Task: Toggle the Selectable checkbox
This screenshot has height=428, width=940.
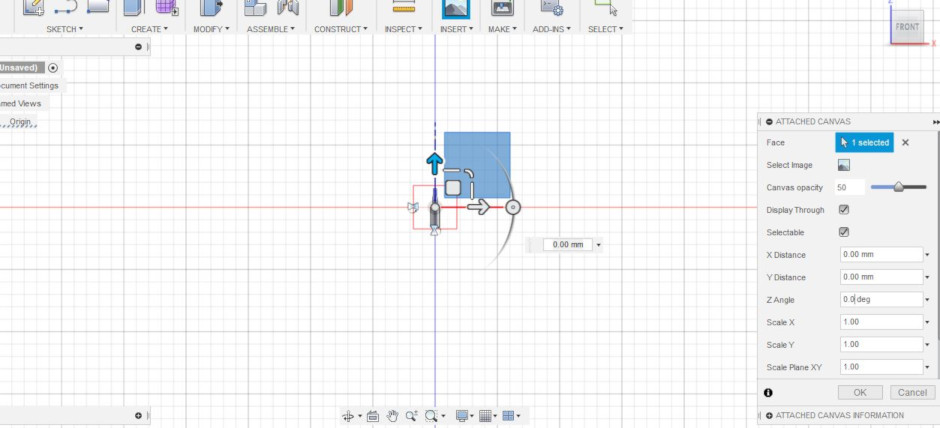Action: click(844, 232)
